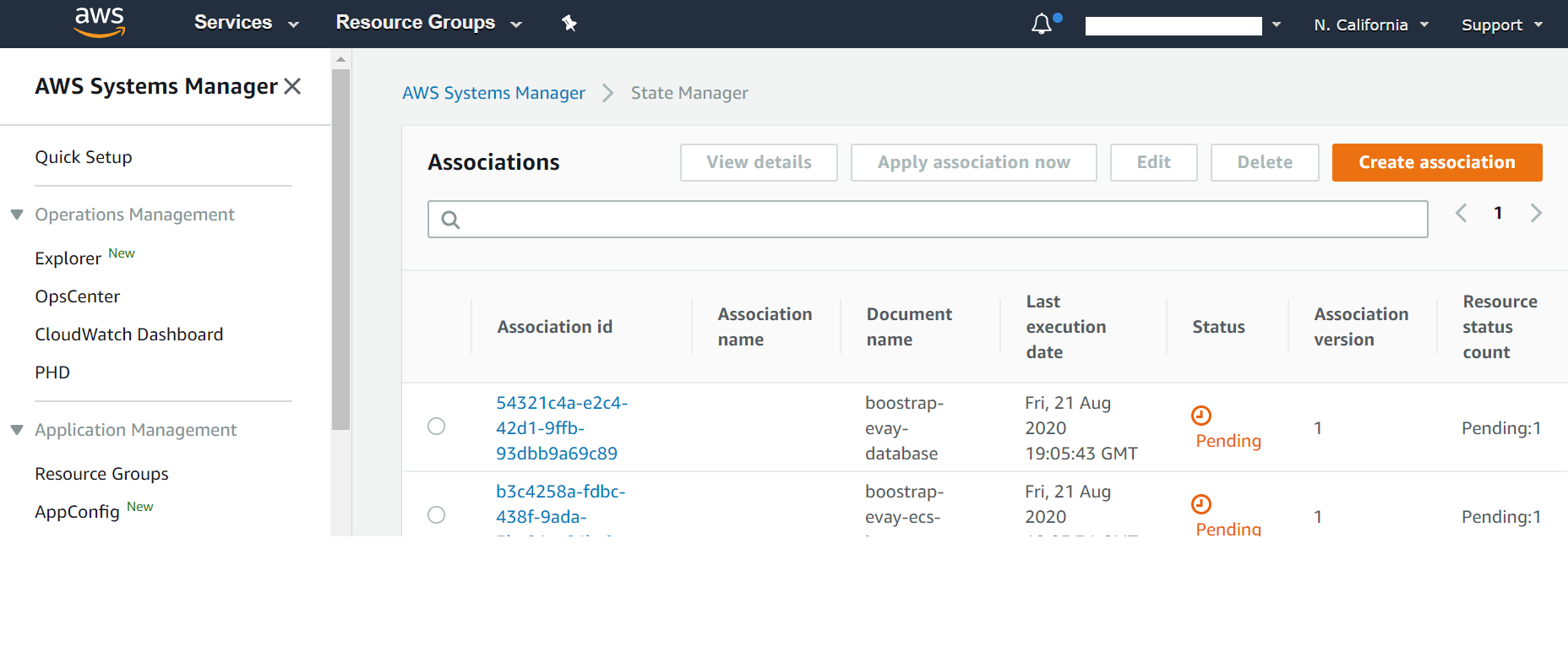The height and width of the screenshot is (658, 1568).
Task: Click the Create association button
Action: (1437, 162)
